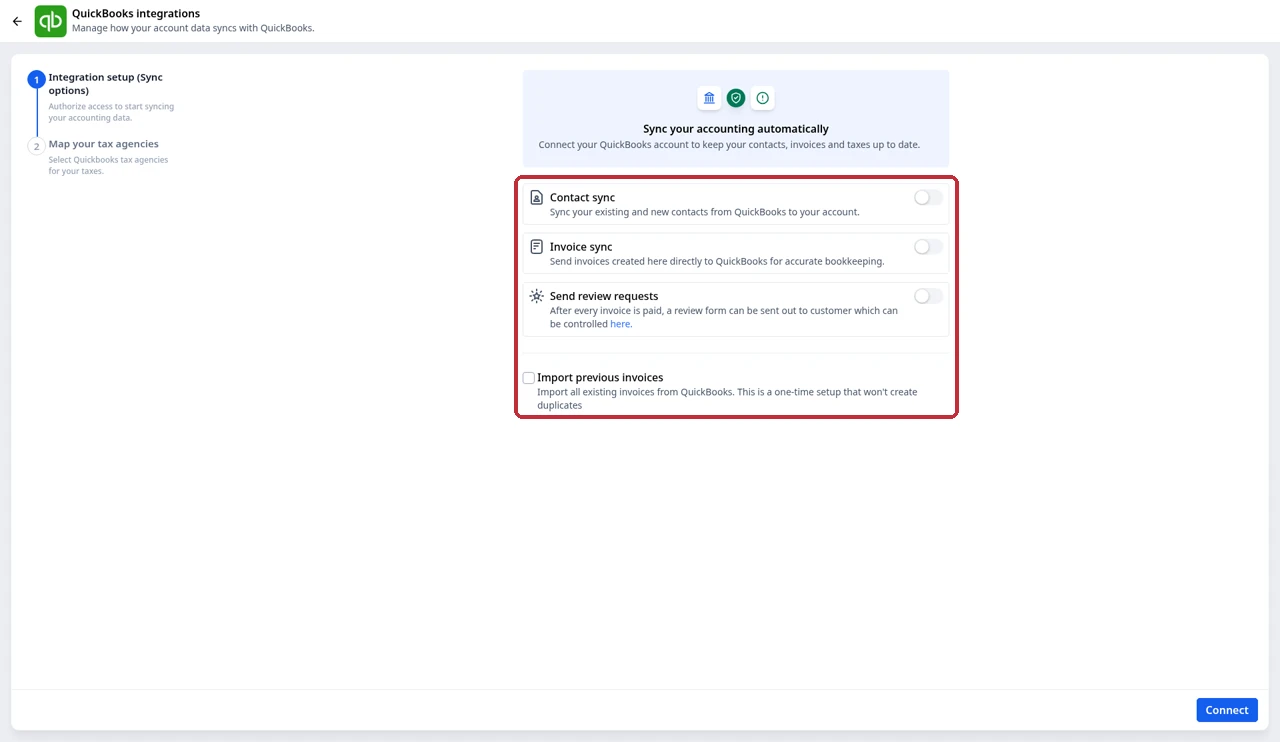The image size is (1280, 742).
Task: Click the Send review requests sparkle icon
Action: [x=537, y=296]
